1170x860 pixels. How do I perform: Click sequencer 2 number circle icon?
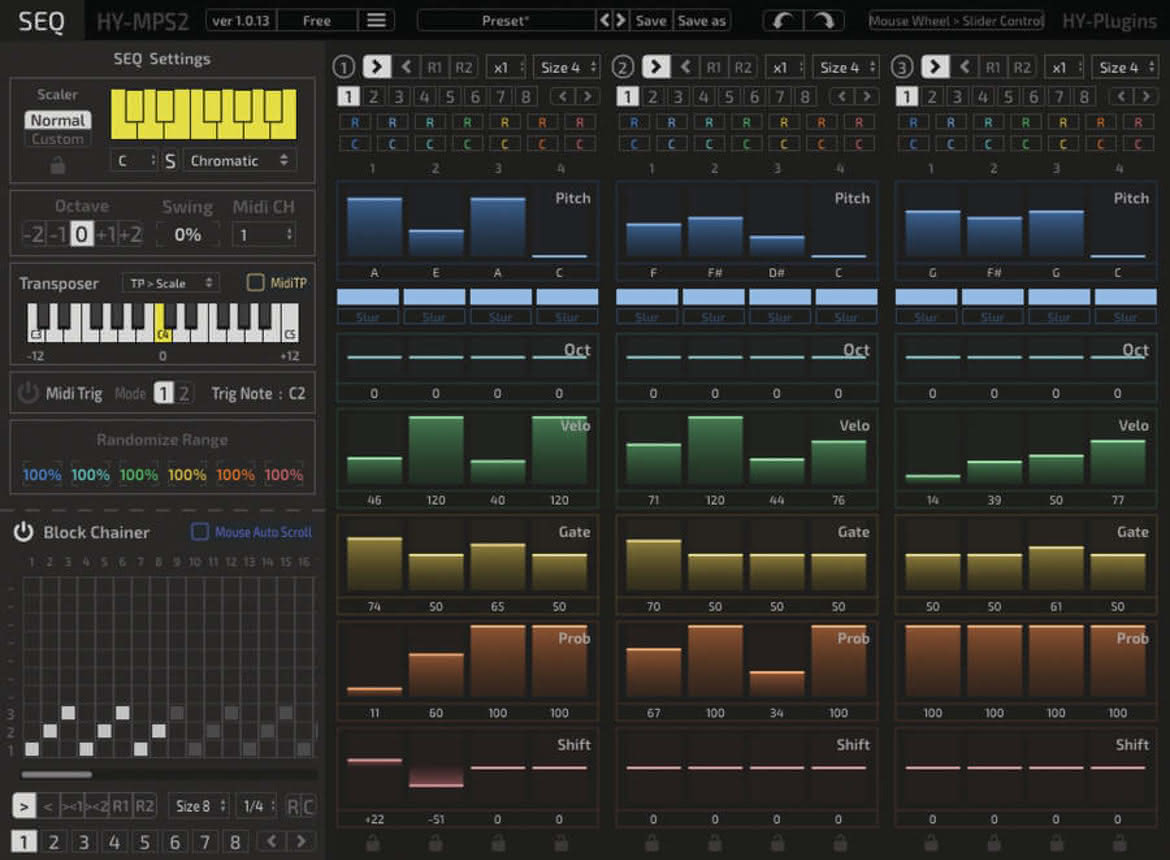[x=622, y=68]
